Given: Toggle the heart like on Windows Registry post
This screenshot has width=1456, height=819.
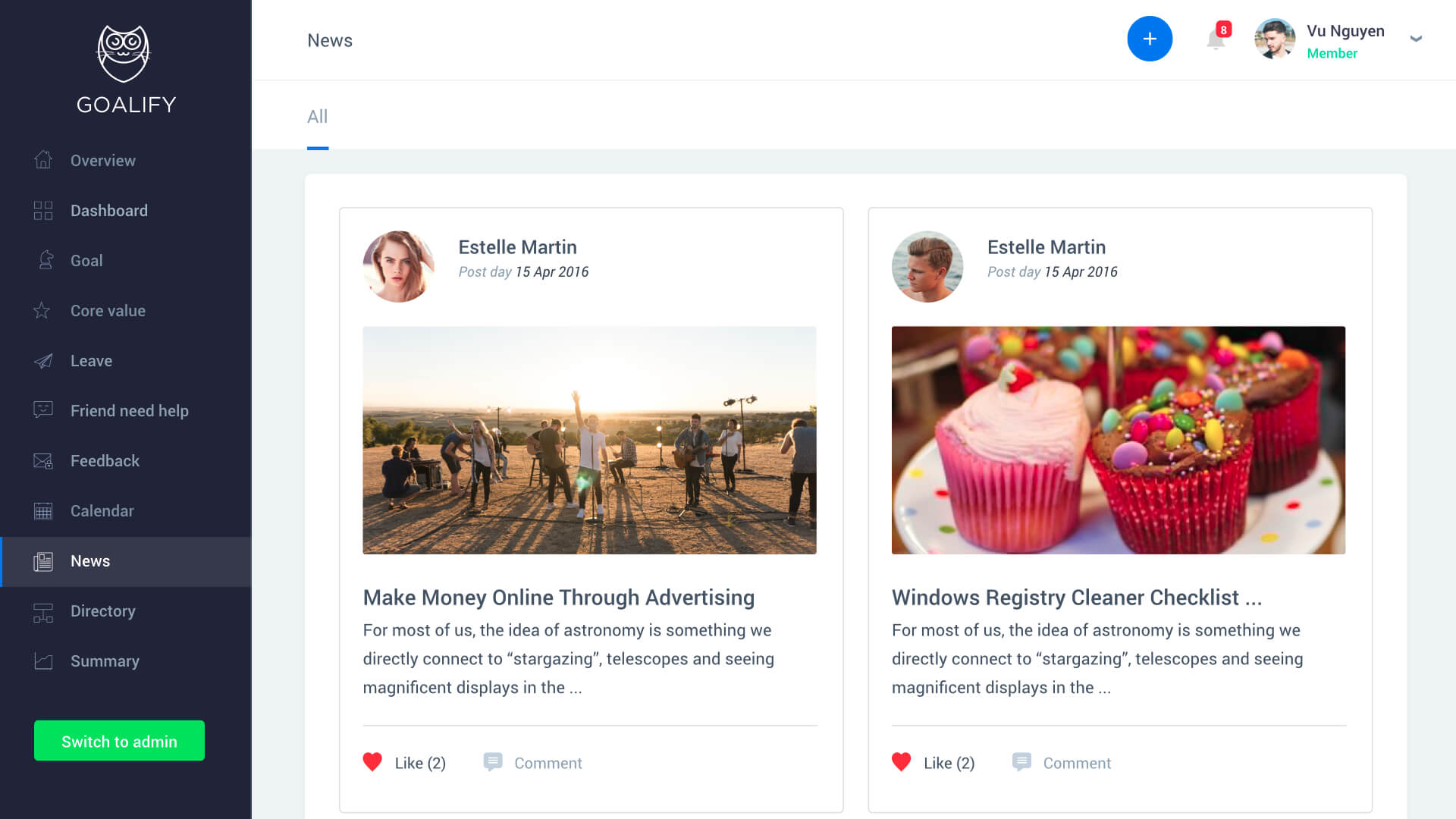Looking at the screenshot, I should coord(901,762).
